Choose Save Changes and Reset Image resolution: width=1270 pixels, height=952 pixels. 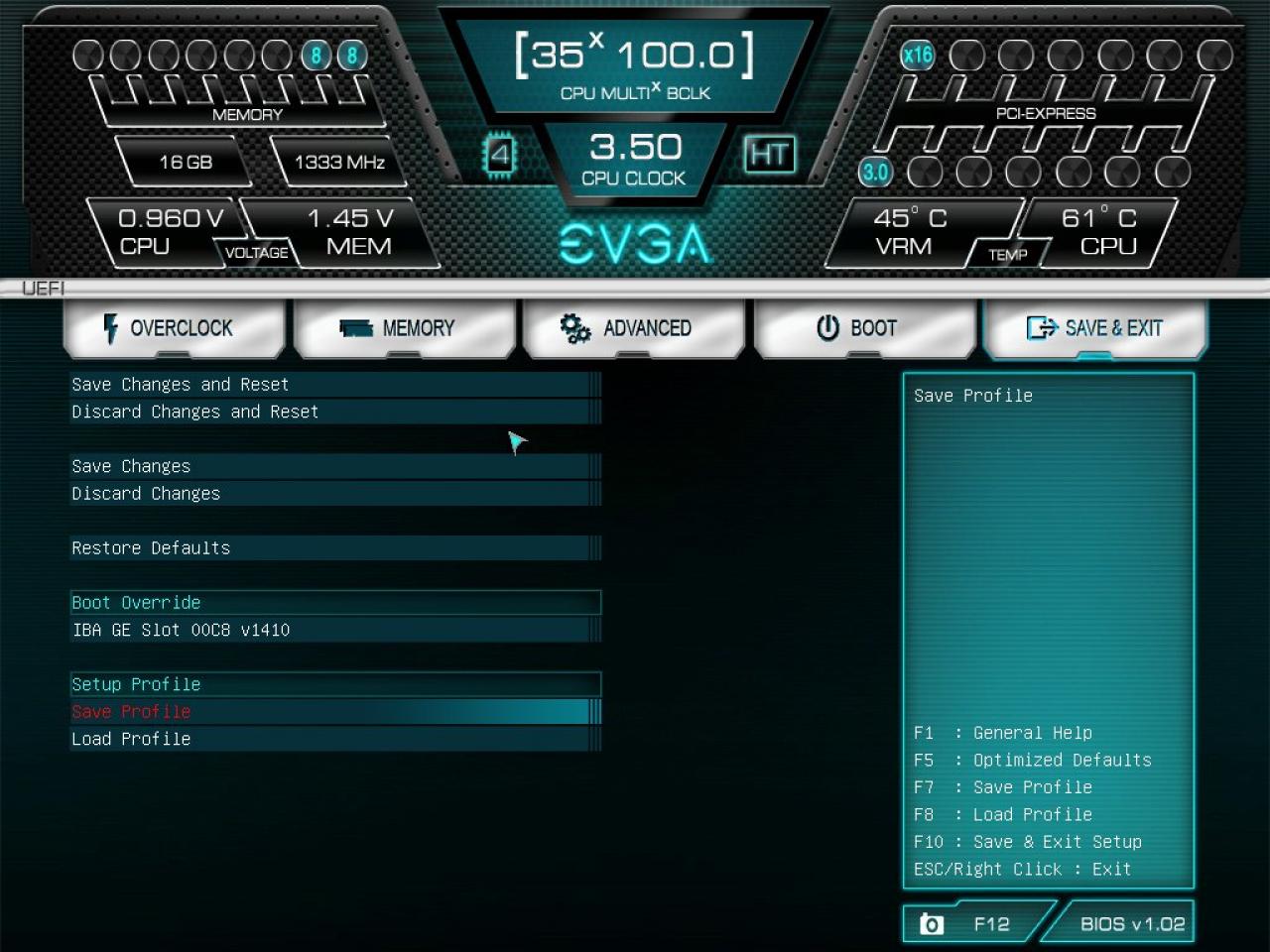pyautogui.click(x=335, y=385)
